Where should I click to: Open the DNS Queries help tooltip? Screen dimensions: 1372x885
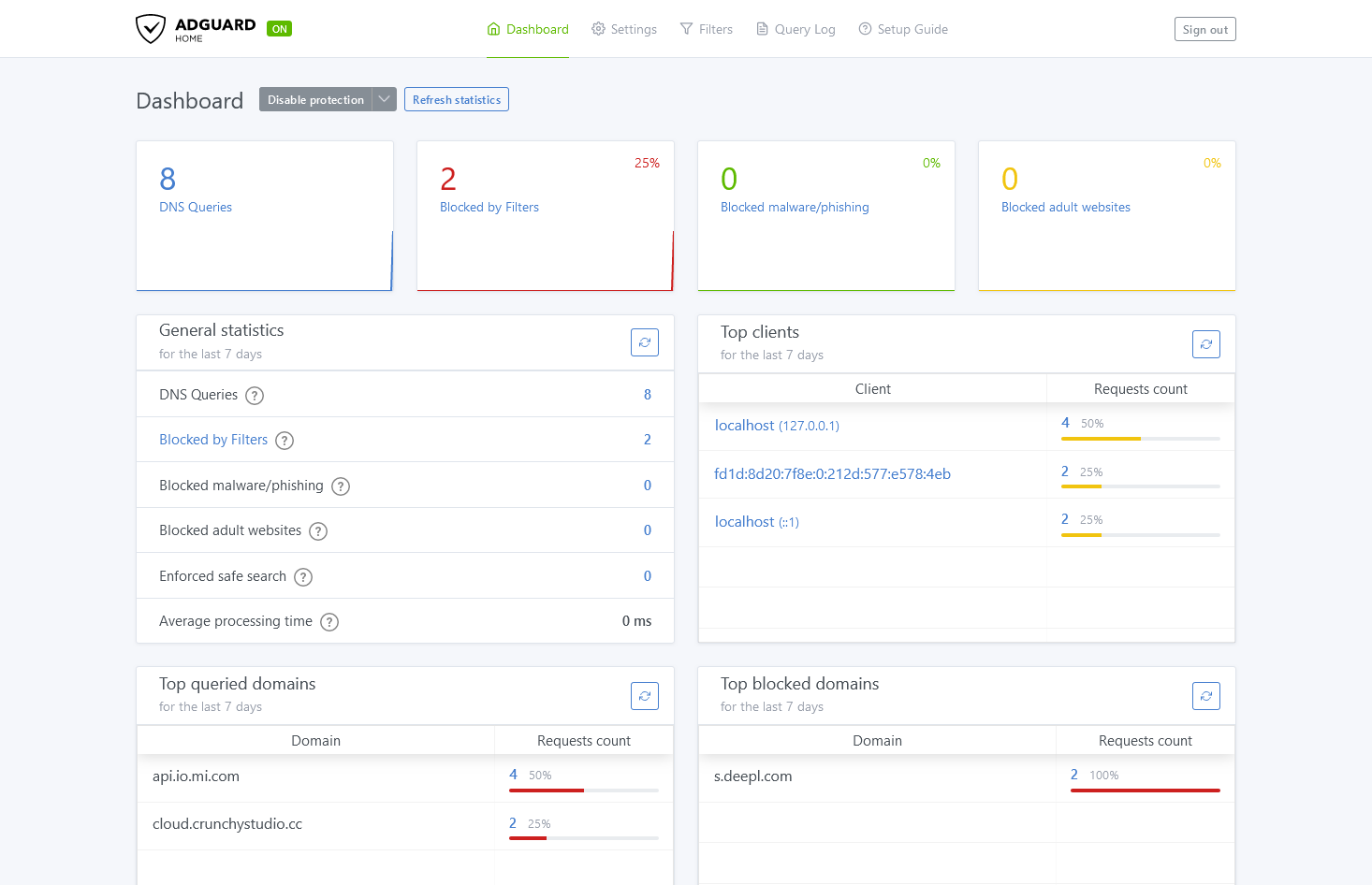click(254, 395)
